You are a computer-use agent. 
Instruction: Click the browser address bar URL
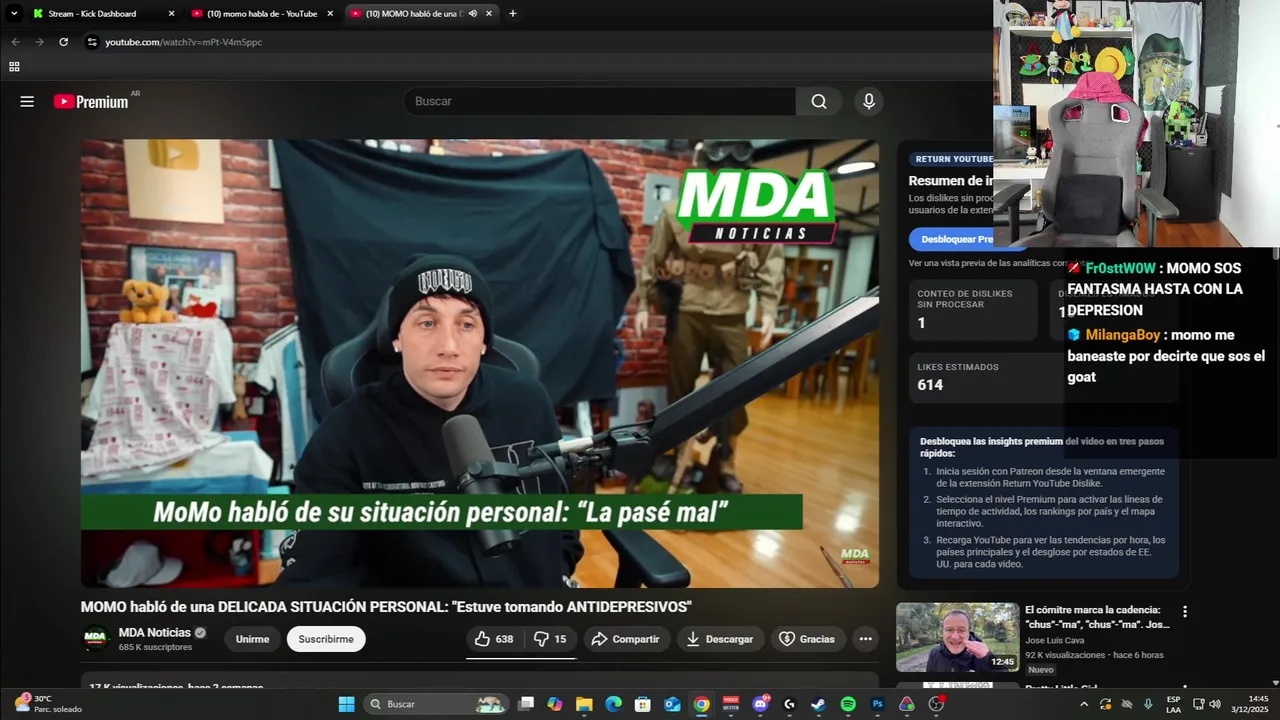(x=184, y=42)
